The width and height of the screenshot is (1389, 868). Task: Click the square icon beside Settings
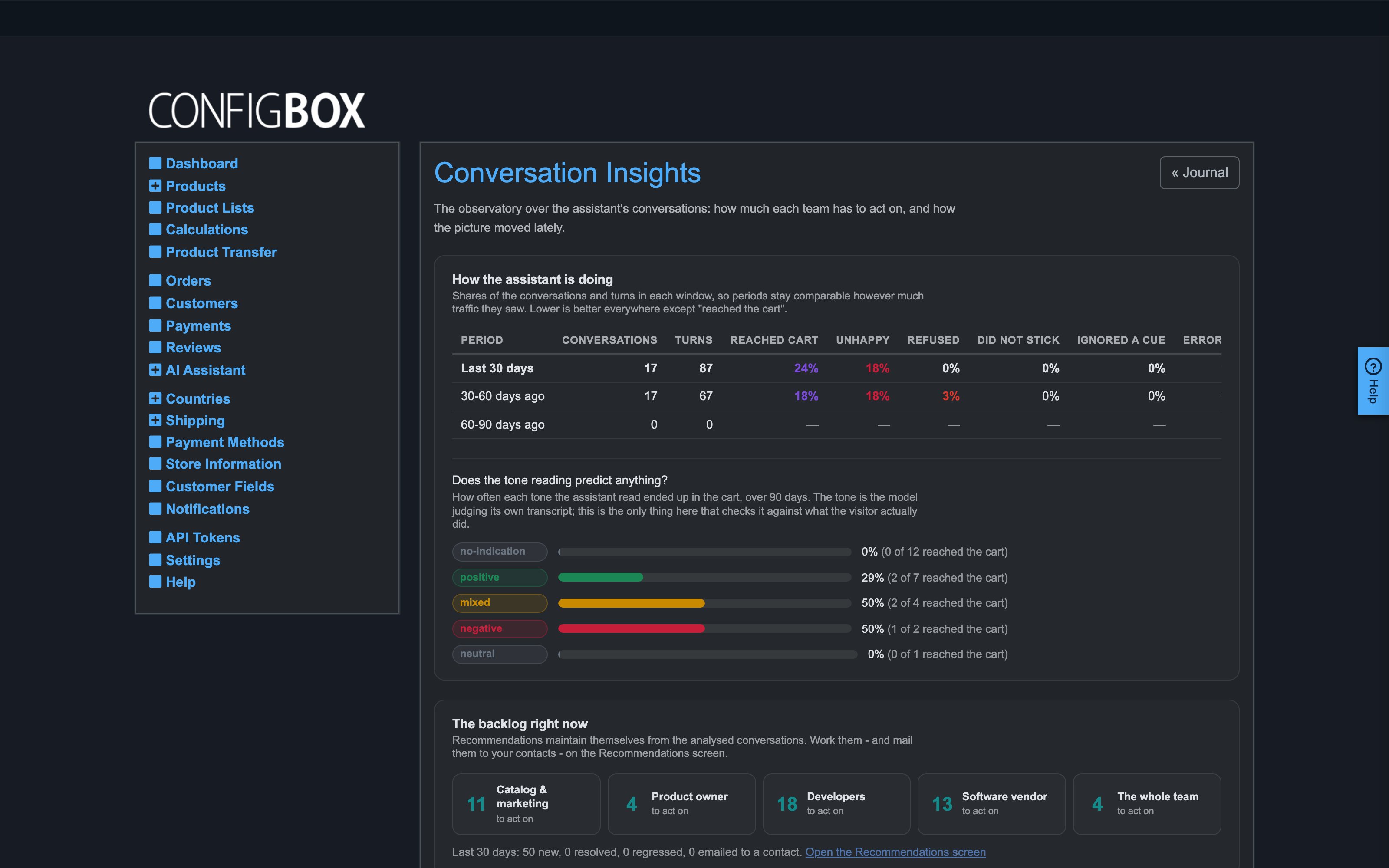point(155,560)
